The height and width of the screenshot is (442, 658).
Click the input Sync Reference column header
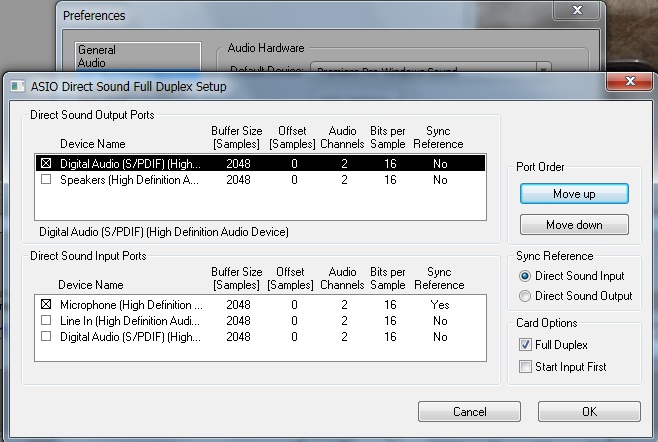tap(439, 278)
